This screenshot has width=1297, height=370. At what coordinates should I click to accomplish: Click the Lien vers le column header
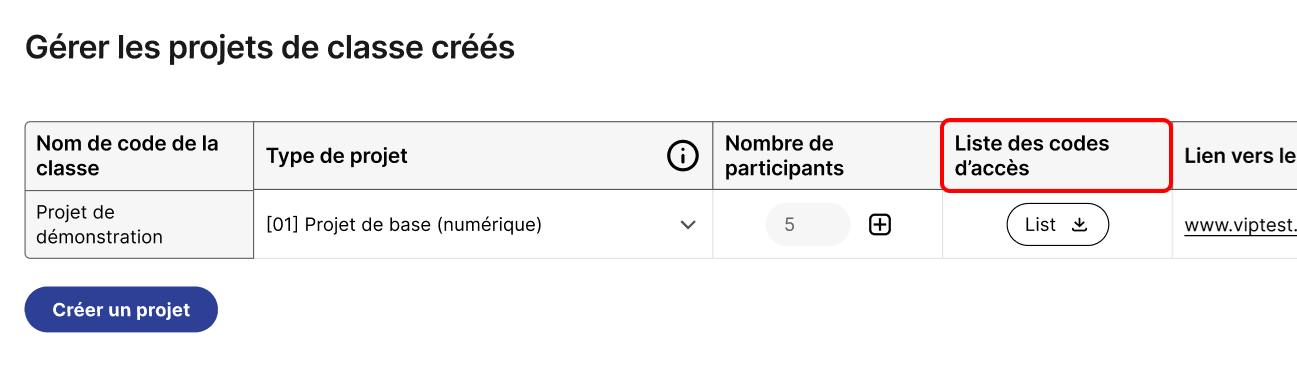tap(1240, 156)
